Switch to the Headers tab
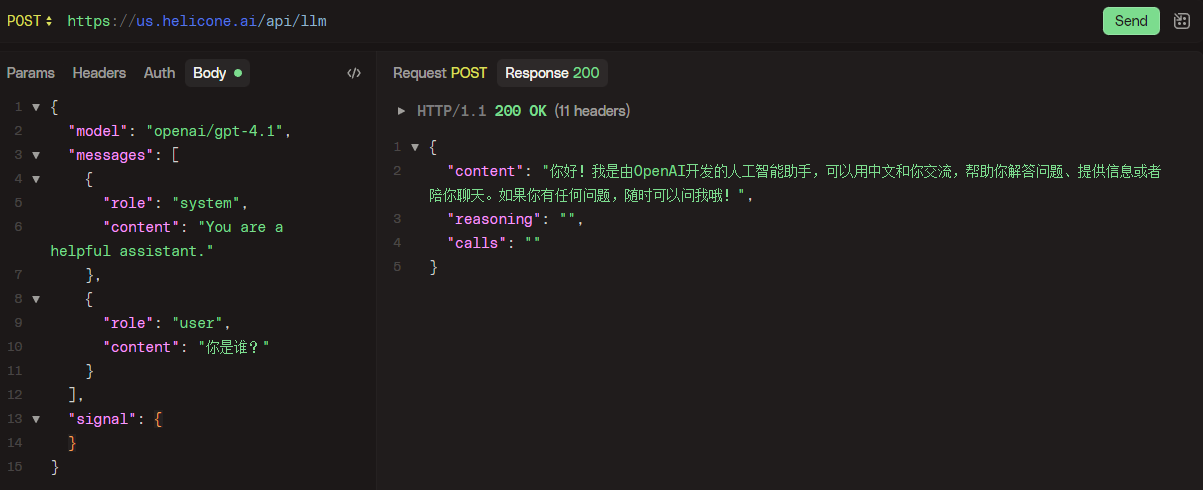 coord(99,73)
